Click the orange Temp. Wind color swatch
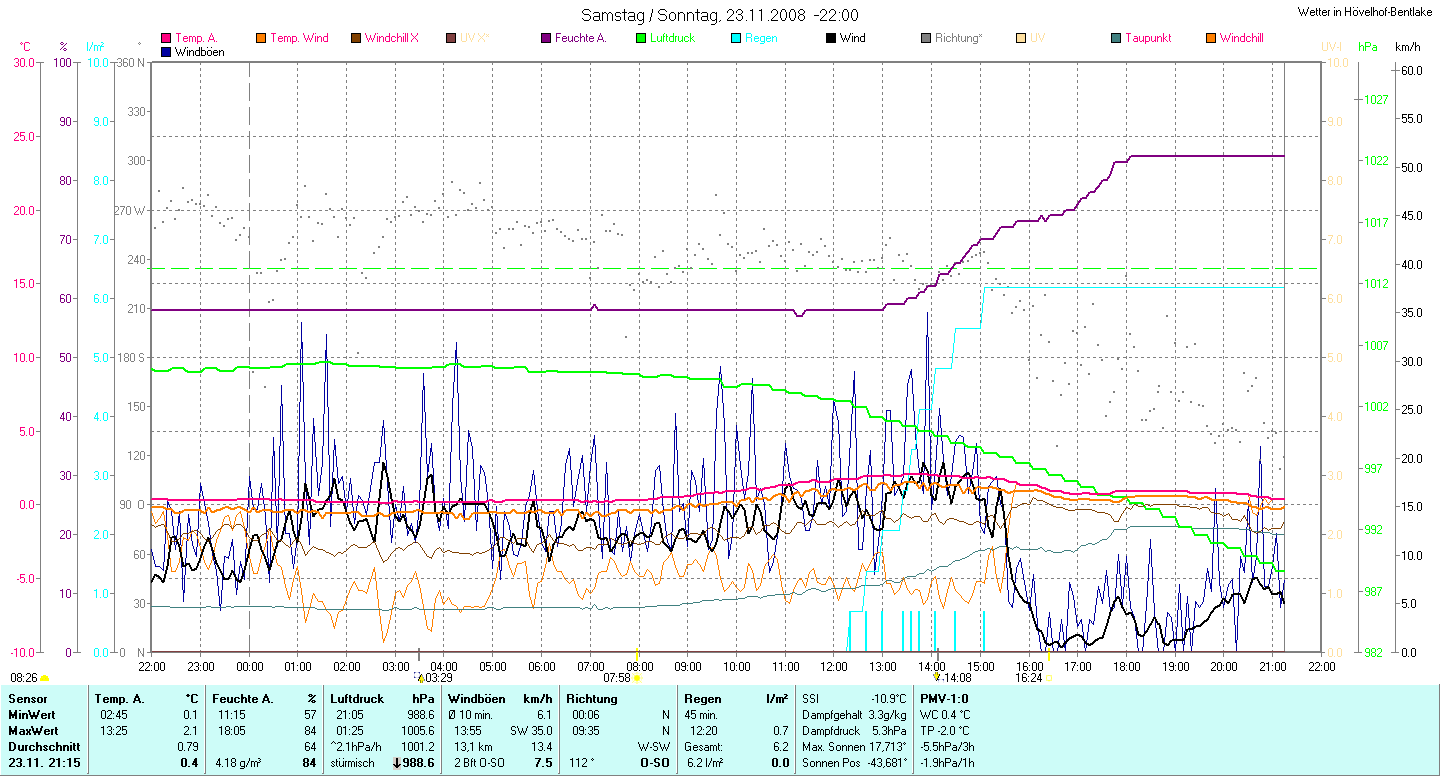The height and width of the screenshot is (776, 1440). 262,38
